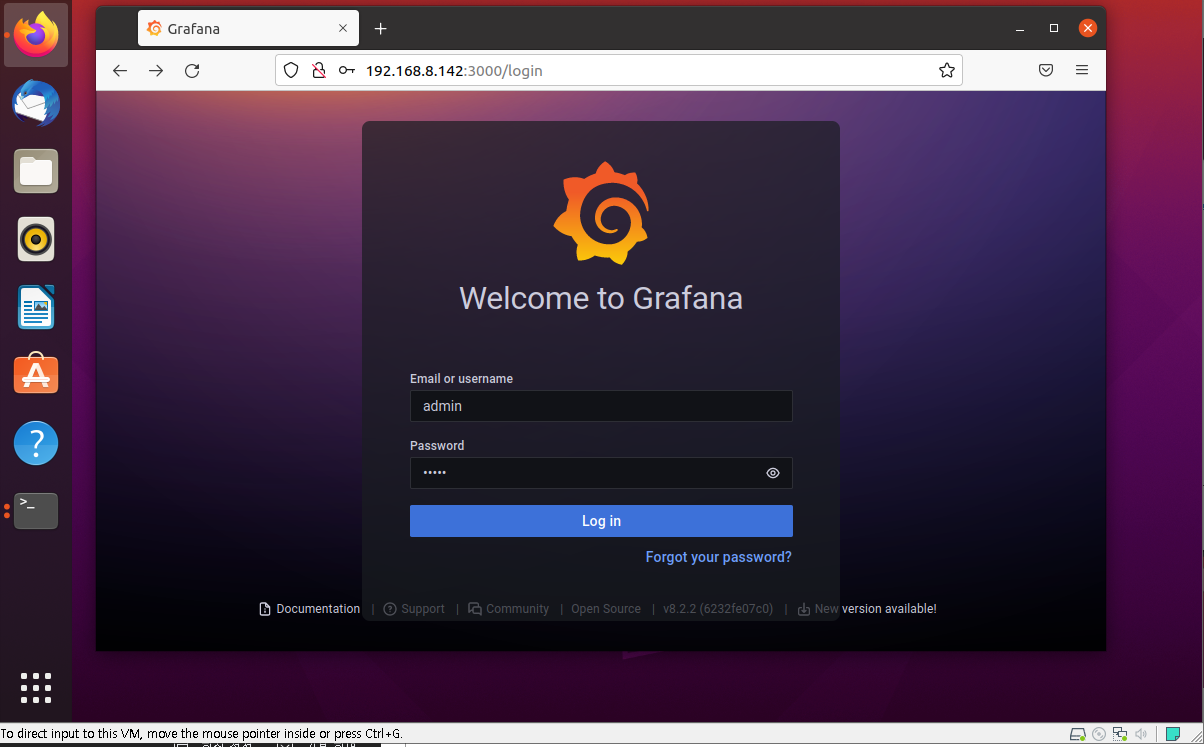Focus the Password input field

601,473
